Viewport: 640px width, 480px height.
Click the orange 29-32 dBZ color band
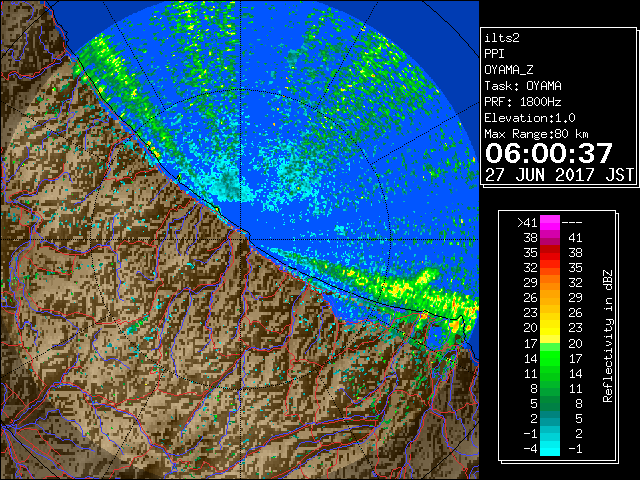[550, 282]
